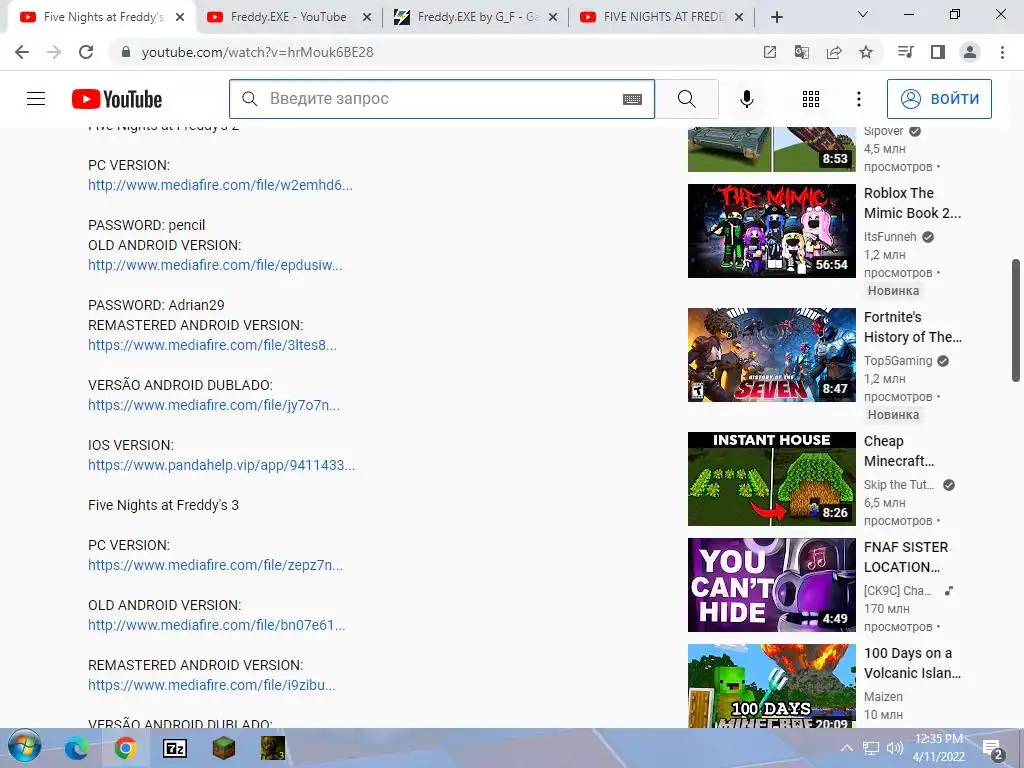Click the ВОЙТИ sign-in button

coord(939,99)
